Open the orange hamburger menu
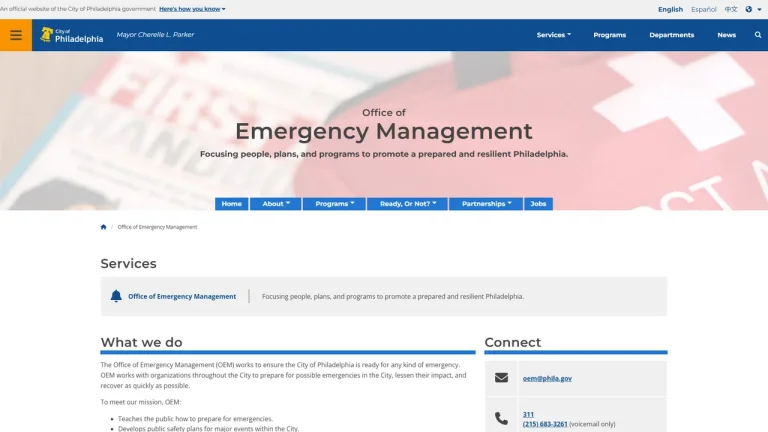Image resolution: width=768 pixels, height=432 pixels. pyautogui.click(x=16, y=35)
